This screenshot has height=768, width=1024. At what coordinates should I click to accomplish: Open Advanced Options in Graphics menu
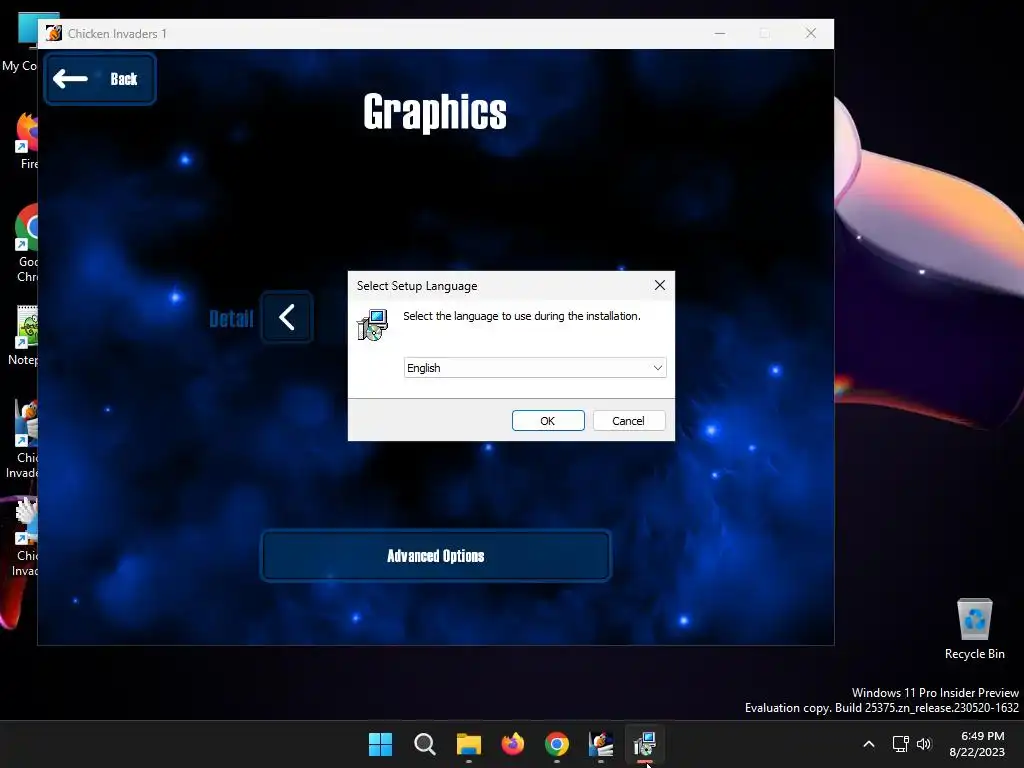[436, 556]
